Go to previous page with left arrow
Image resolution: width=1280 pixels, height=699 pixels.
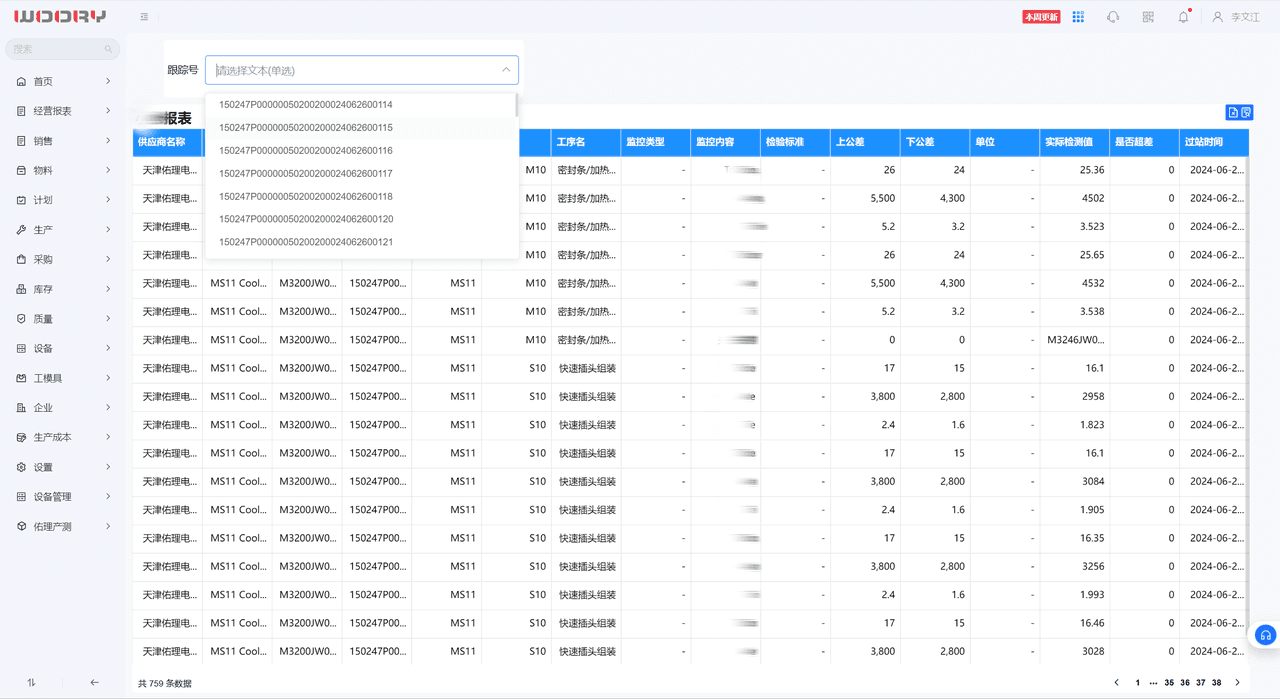(x=1117, y=683)
